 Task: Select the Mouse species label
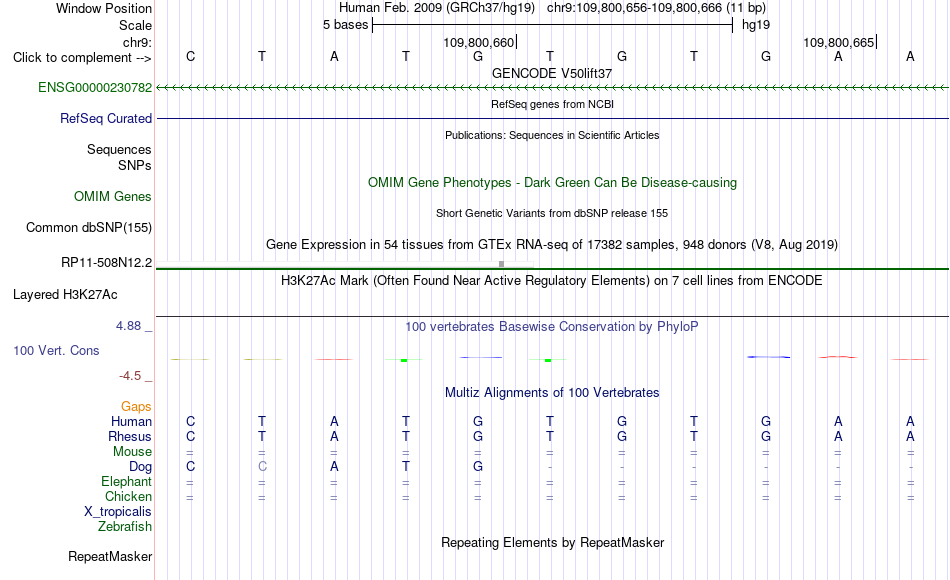pos(132,452)
